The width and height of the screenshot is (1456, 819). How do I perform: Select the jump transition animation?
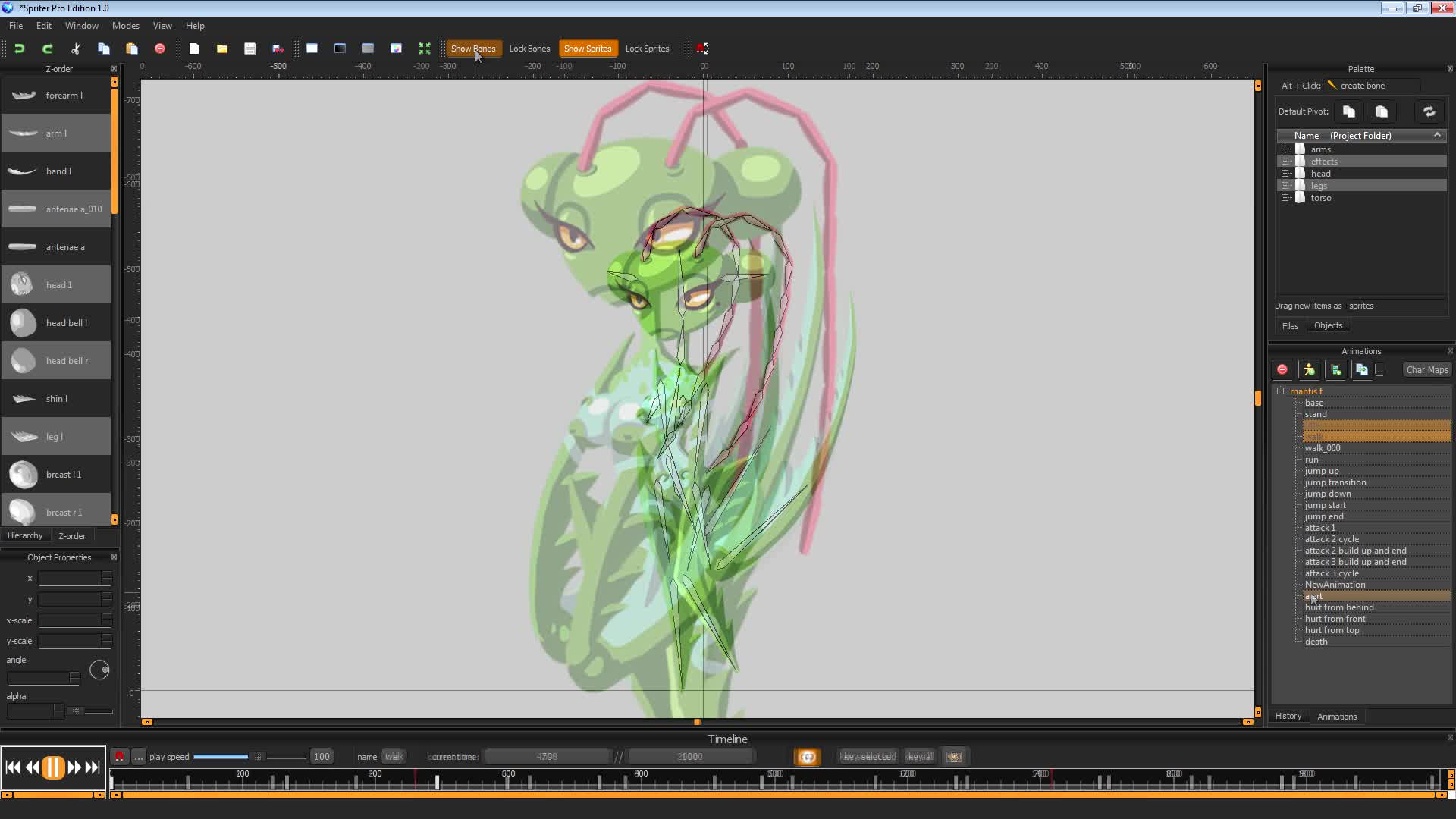pos(1335,482)
